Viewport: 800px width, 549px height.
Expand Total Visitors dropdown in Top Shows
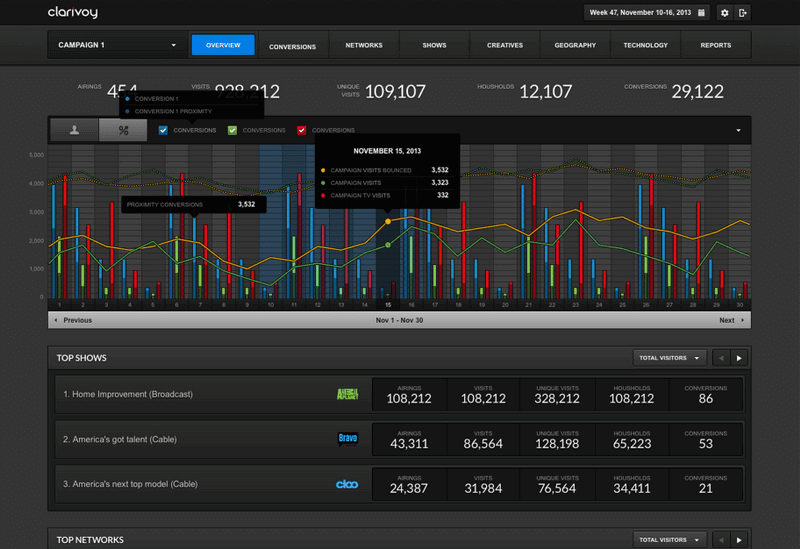pos(670,357)
